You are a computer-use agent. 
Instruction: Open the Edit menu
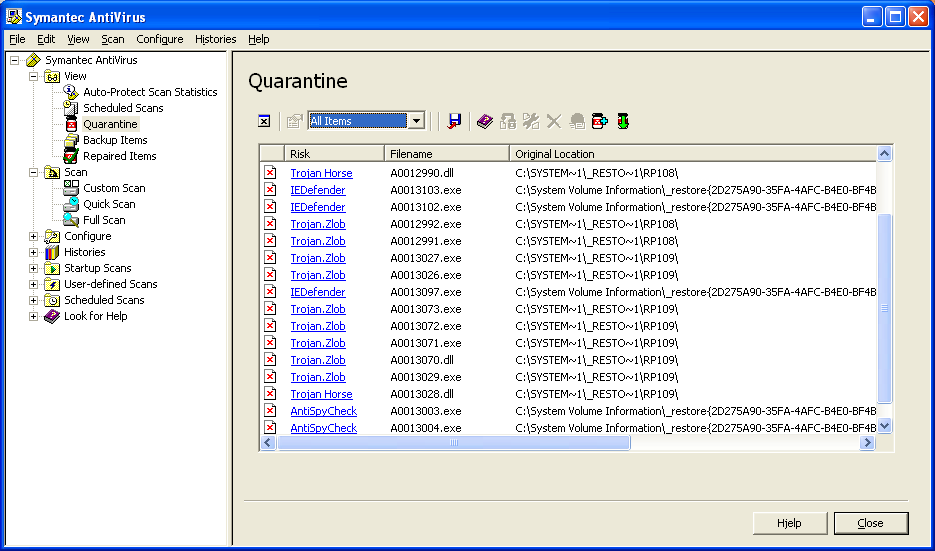[46, 39]
